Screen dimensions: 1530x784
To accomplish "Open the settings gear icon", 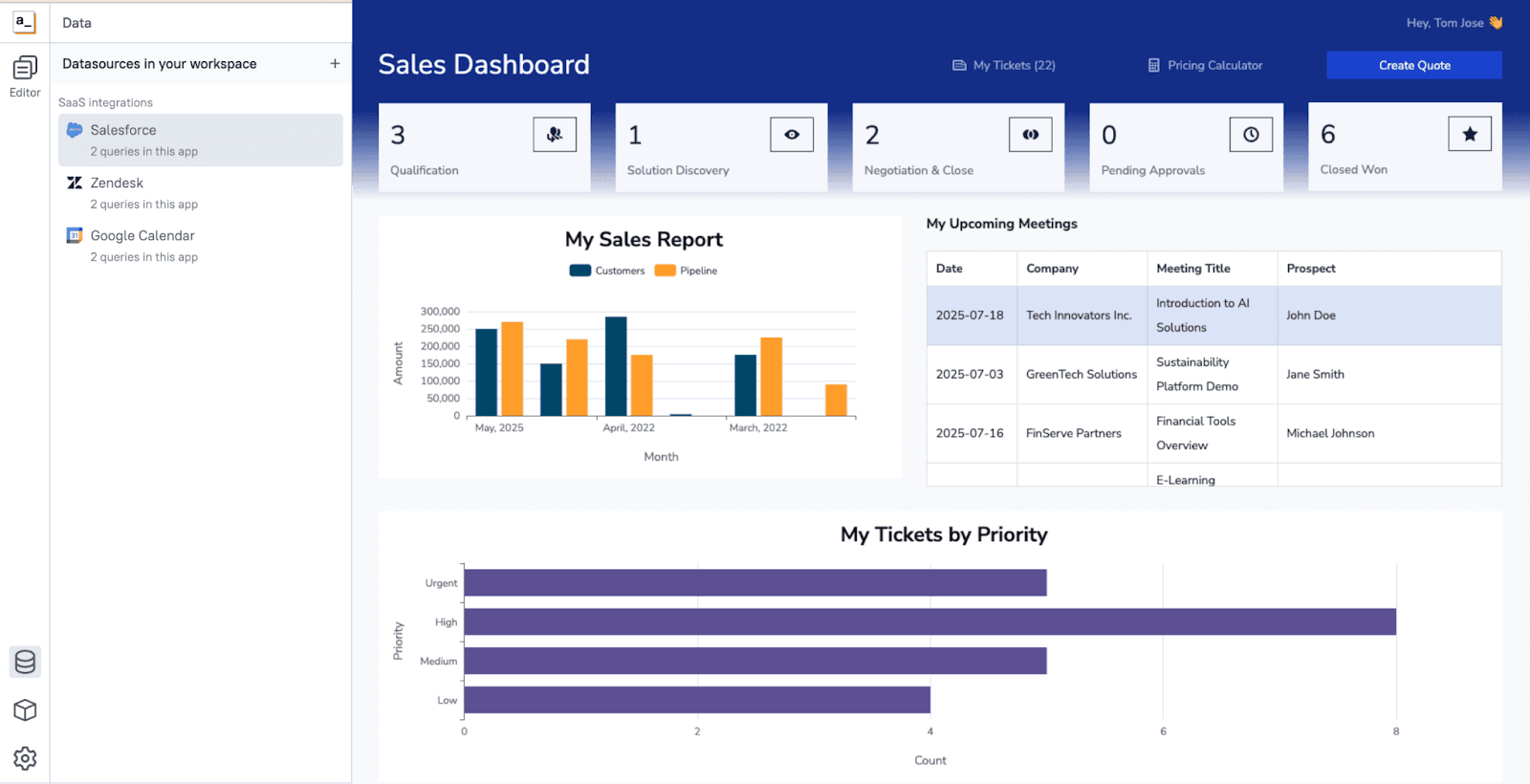I will coord(25,758).
